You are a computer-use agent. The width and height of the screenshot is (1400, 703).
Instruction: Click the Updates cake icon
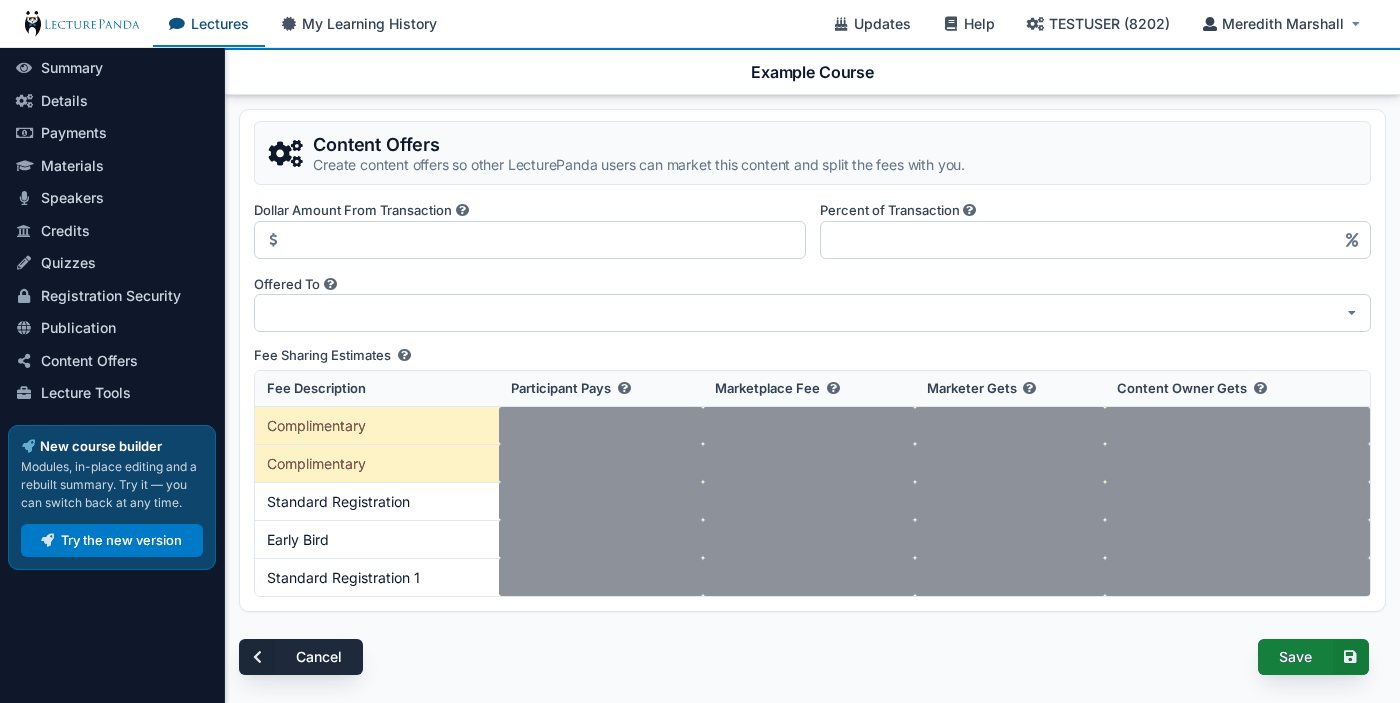click(841, 24)
